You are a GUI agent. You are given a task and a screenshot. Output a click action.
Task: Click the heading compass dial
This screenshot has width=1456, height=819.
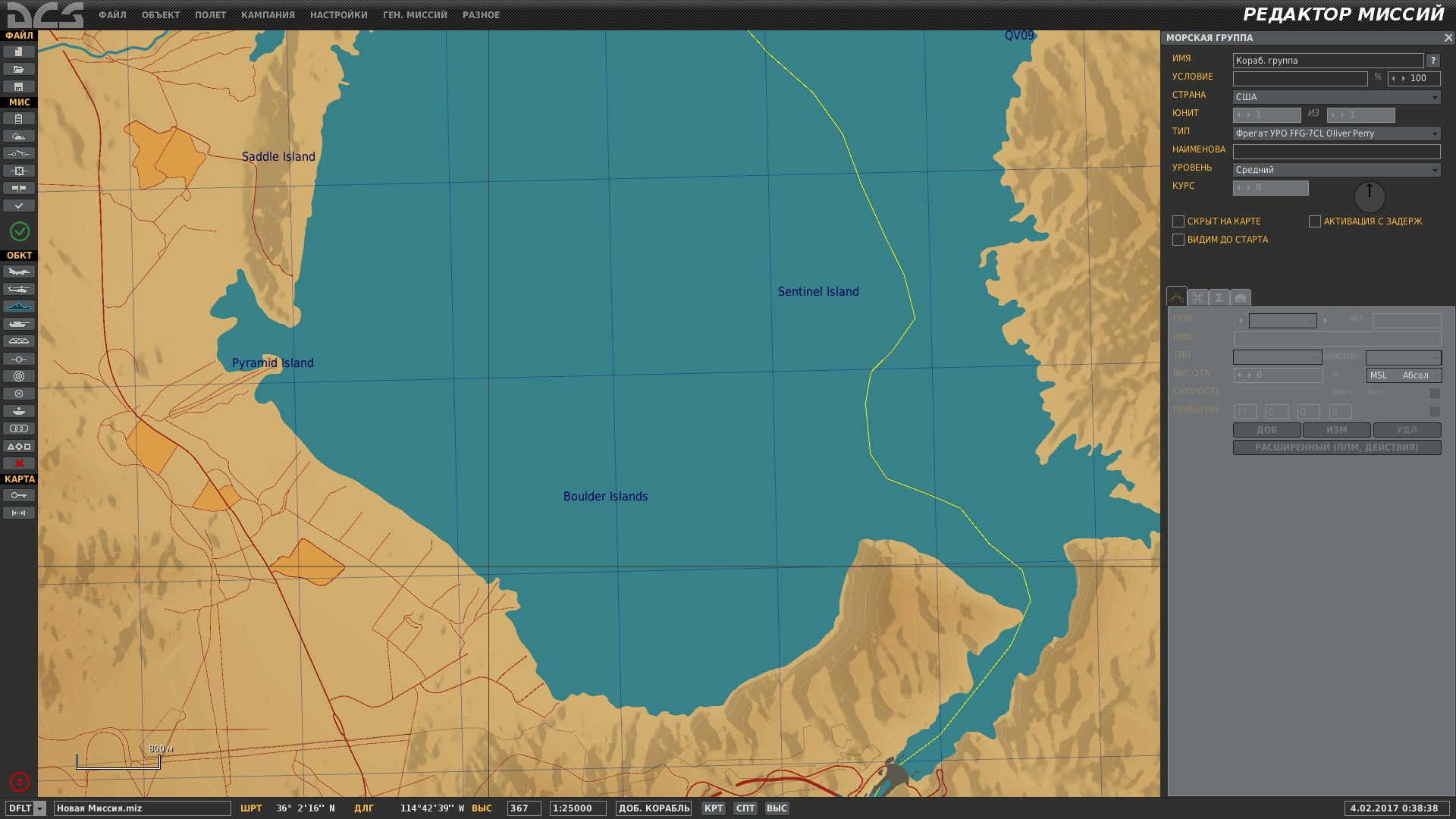(1370, 197)
